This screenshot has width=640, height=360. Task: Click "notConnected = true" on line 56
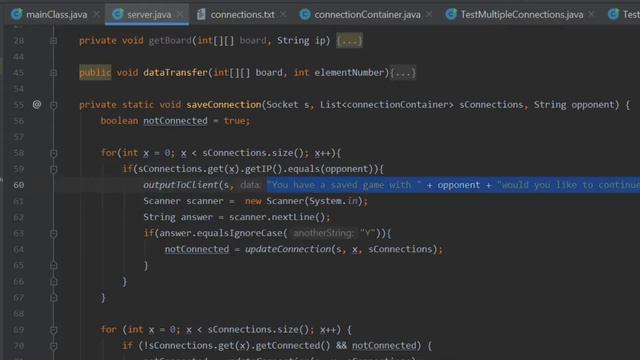click(193, 121)
